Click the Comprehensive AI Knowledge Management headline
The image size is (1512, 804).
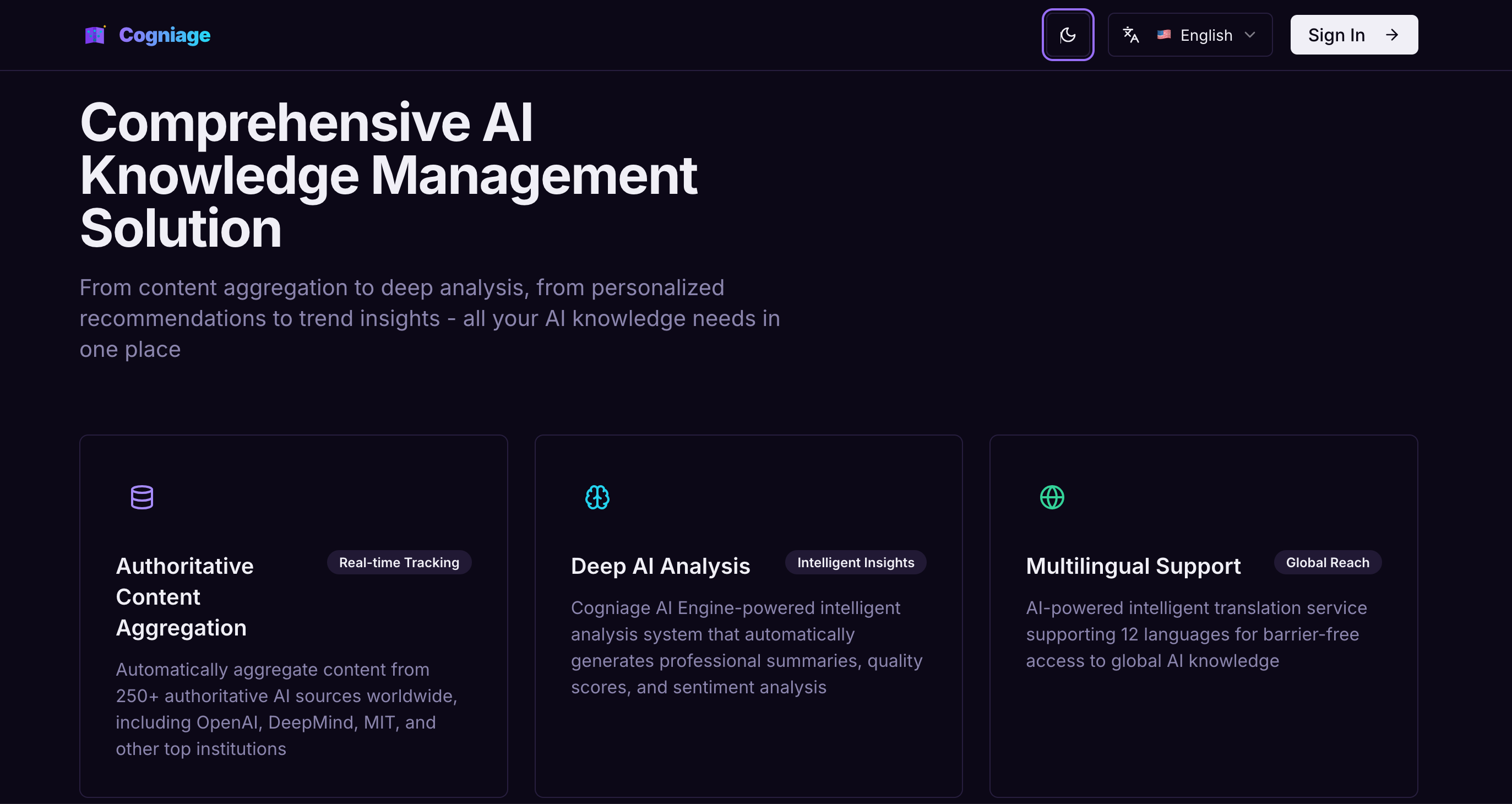[x=388, y=175]
